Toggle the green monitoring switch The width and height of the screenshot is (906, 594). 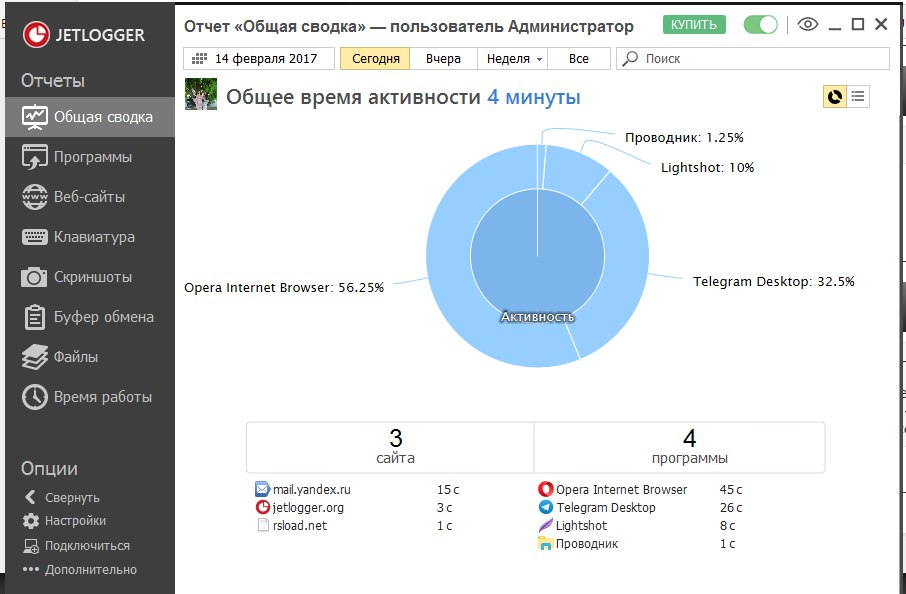tap(760, 25)
